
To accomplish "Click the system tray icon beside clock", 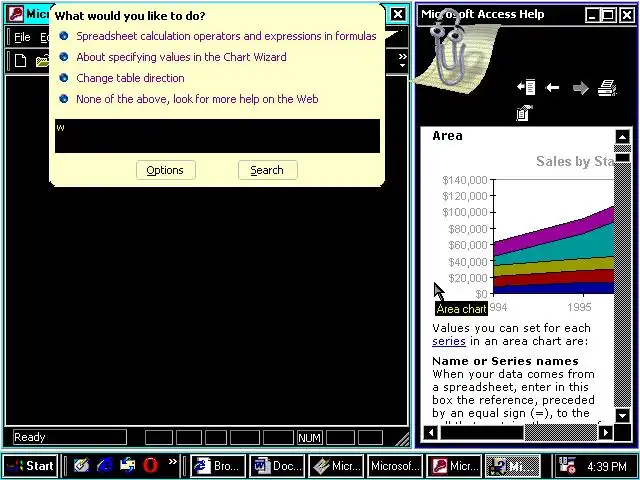I will (567, 465).
